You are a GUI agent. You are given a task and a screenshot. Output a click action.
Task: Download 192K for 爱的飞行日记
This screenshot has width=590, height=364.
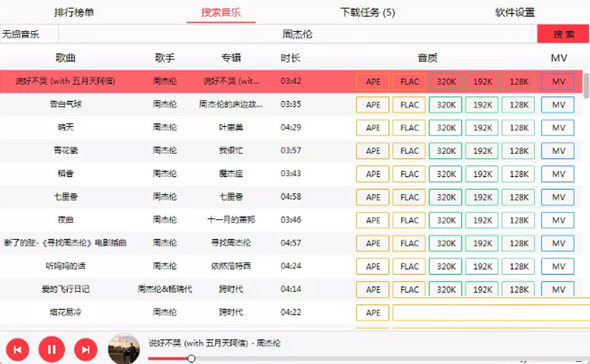point(482,289)
